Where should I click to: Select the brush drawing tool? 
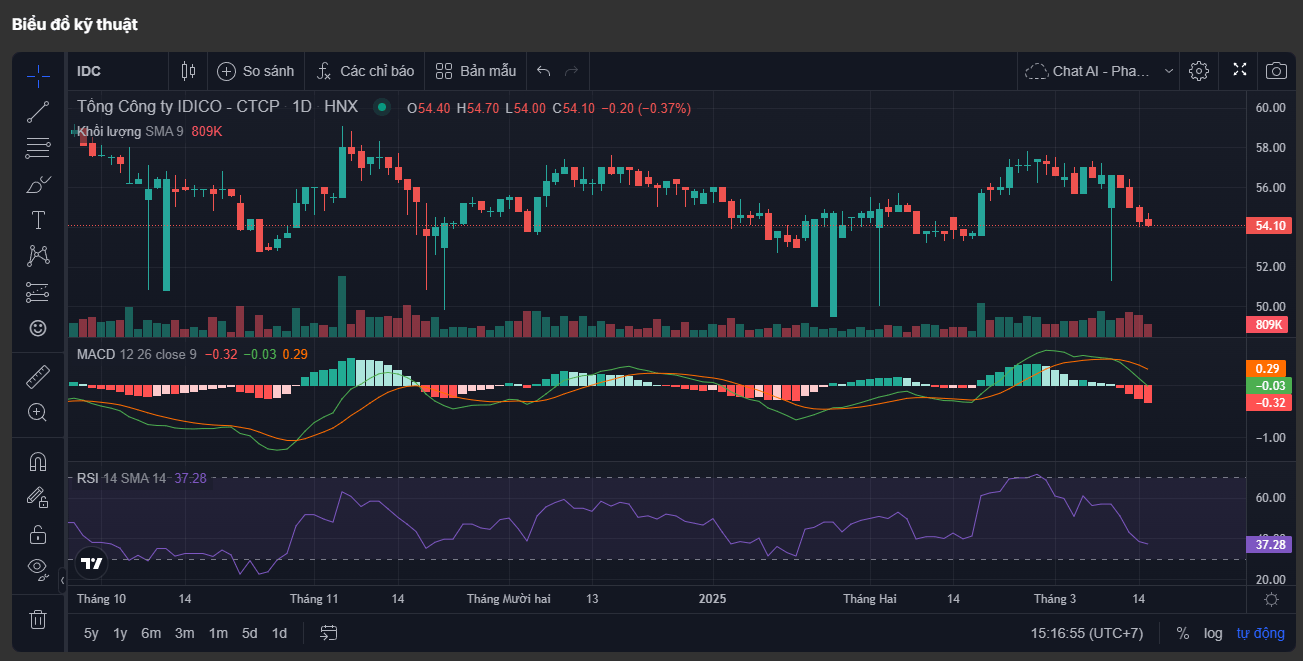pos(38,184)
